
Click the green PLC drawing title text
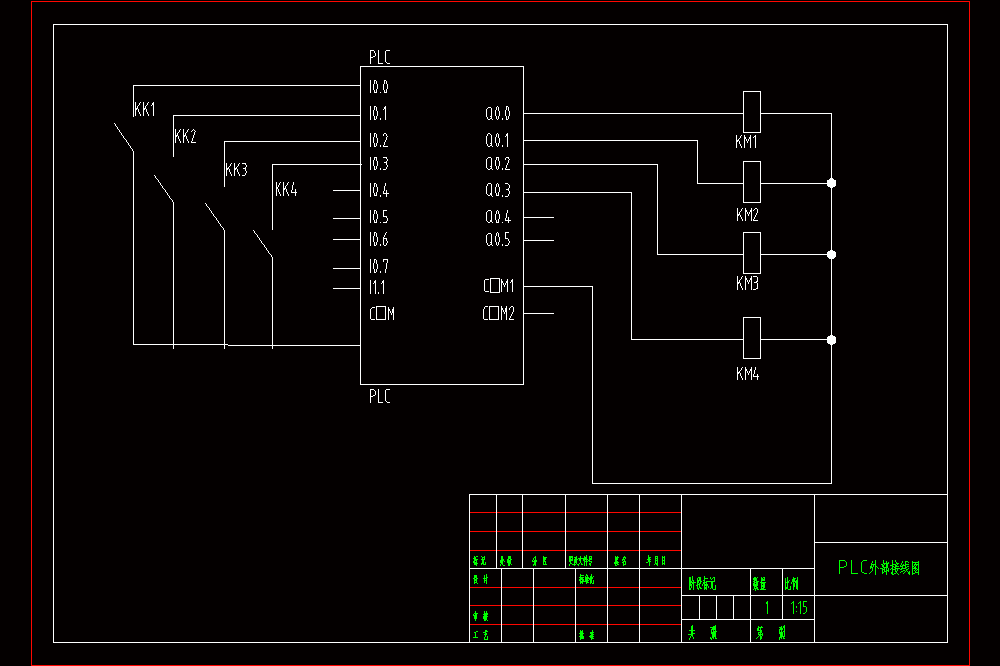[879, 567]
